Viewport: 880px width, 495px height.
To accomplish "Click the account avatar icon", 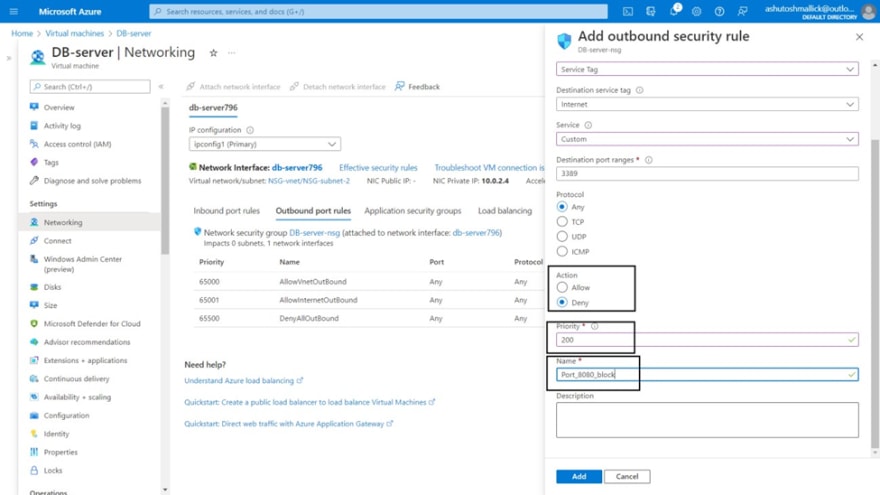I will click(x=868, y=12).
